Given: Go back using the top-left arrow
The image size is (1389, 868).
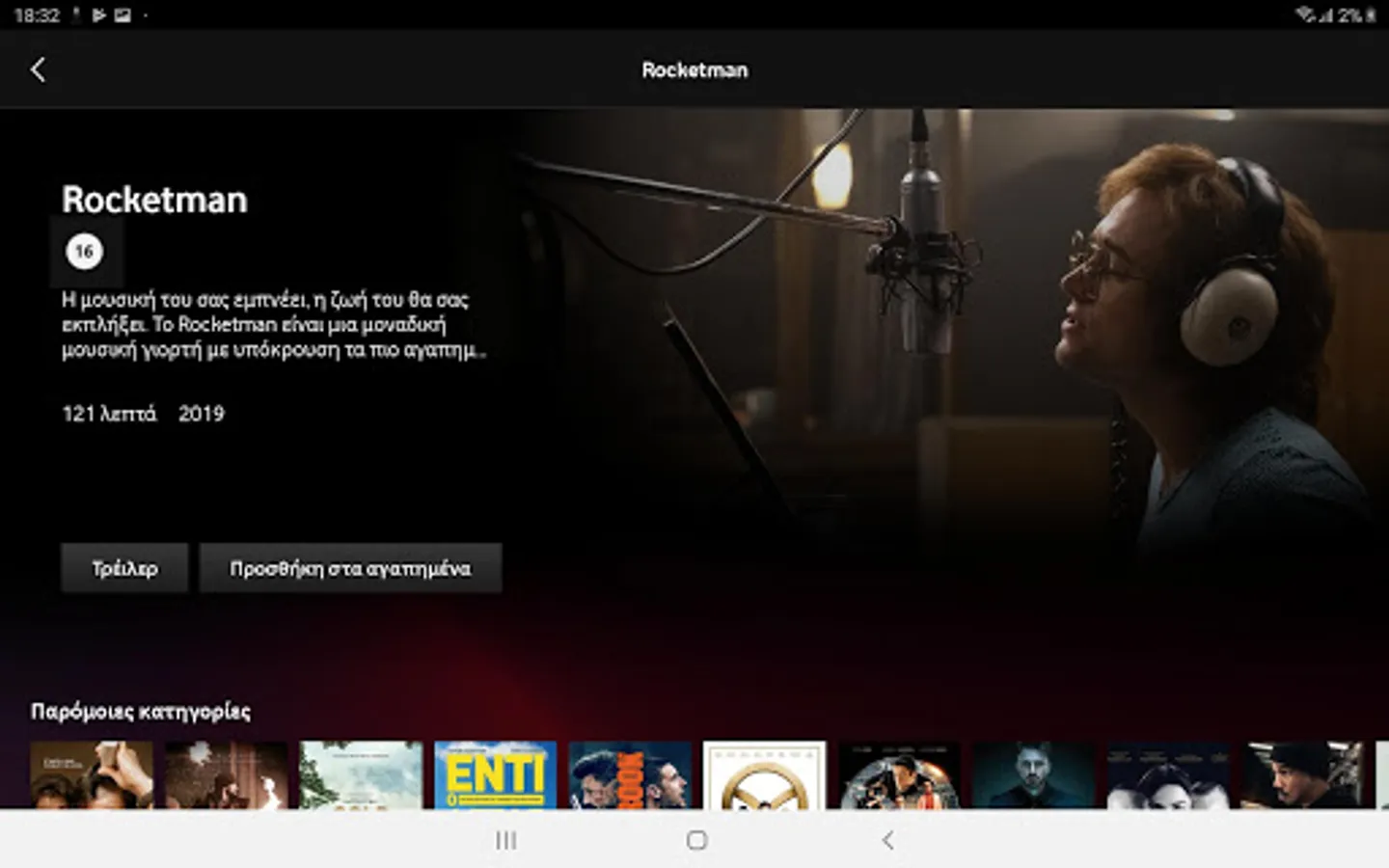Looking at the screenshot, I should coord(38,69).
